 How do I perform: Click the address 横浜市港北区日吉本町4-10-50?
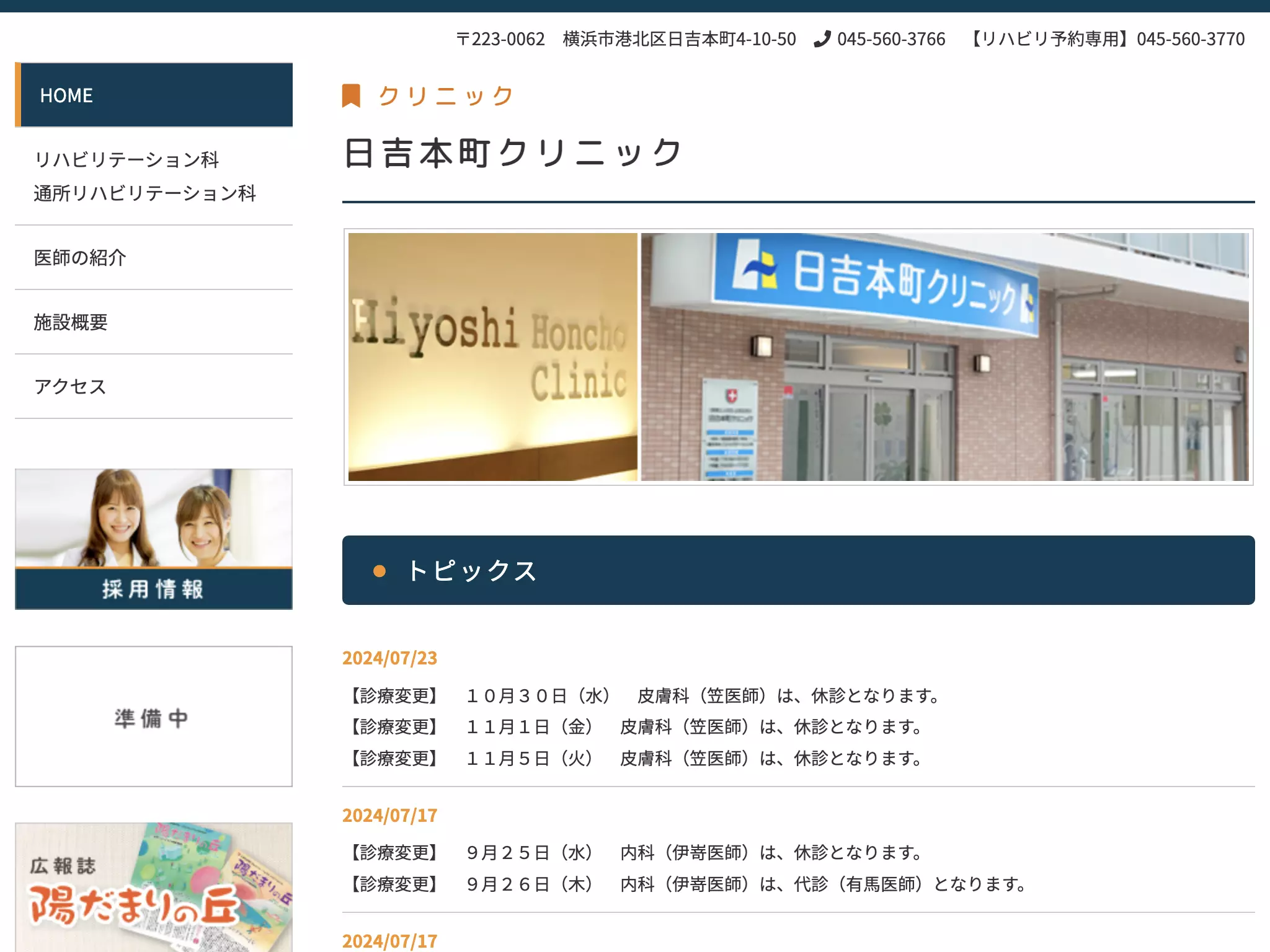[x=679, y=39]
